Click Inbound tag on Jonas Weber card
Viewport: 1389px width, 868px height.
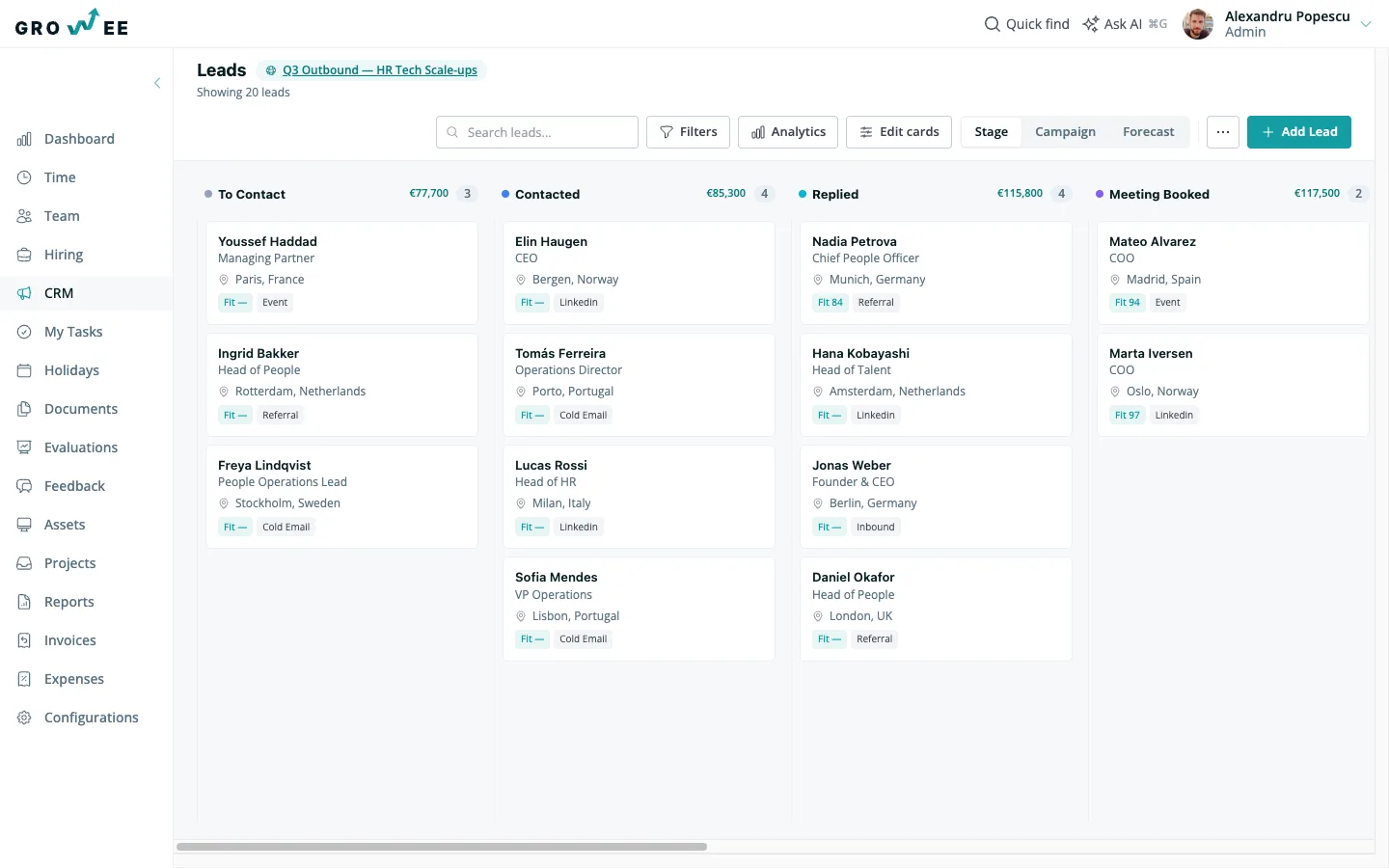[x=875, y=527]
